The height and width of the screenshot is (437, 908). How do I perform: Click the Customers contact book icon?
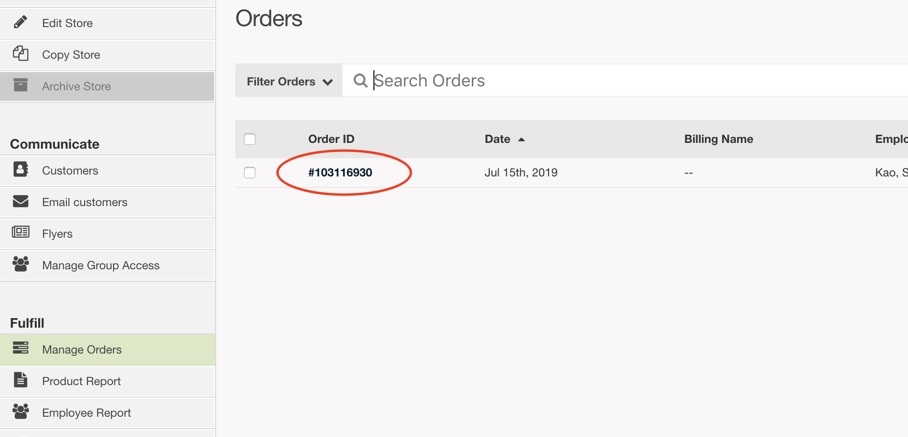click(20, 170)
